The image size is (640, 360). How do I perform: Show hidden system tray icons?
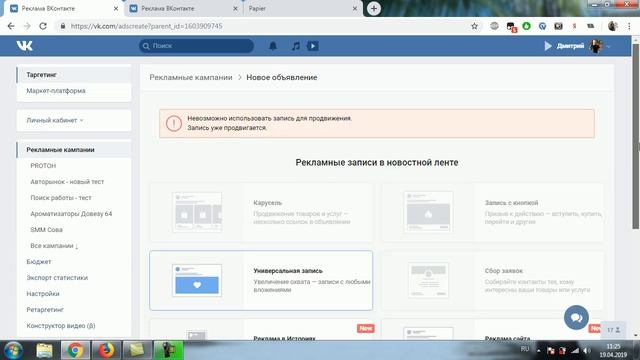tap(538, 351)
